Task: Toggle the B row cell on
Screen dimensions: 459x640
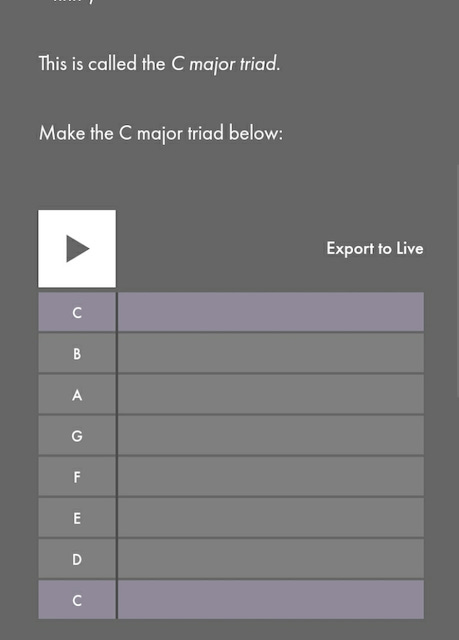Action: (x=271, y=353)
